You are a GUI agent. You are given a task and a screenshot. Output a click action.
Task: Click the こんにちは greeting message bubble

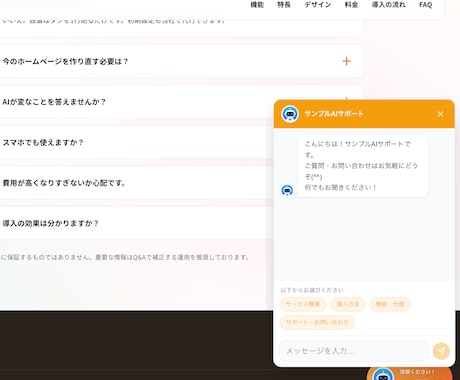tap(363, 166)
